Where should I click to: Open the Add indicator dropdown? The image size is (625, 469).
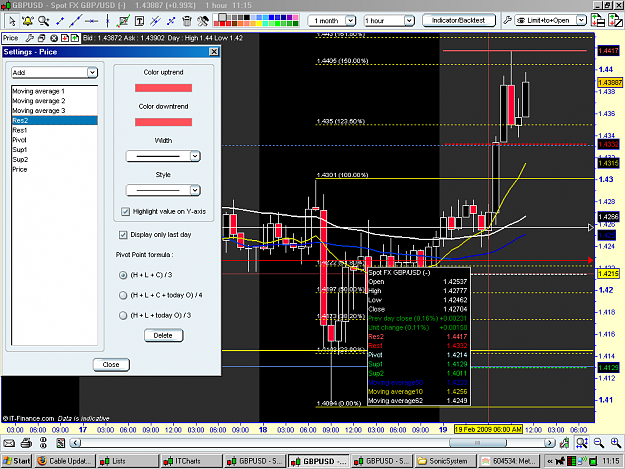[x=54, y=73]
